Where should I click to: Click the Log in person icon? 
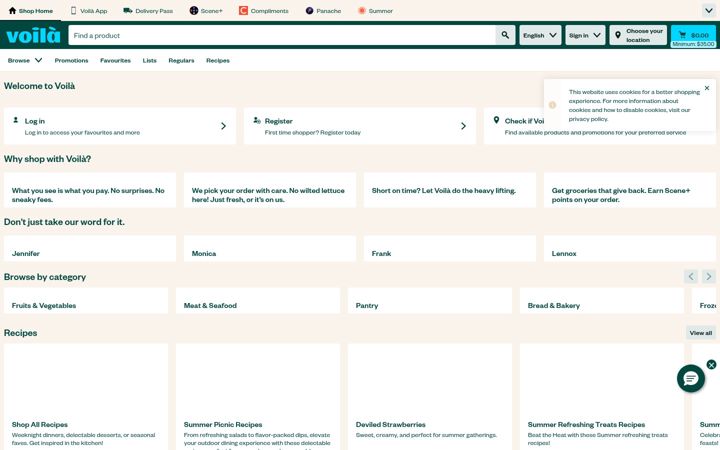(x=16, y=120)
